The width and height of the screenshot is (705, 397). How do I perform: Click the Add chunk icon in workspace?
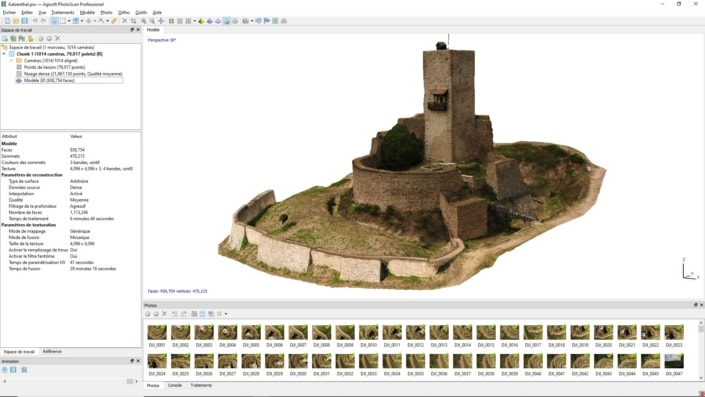(x=4, y=38)
